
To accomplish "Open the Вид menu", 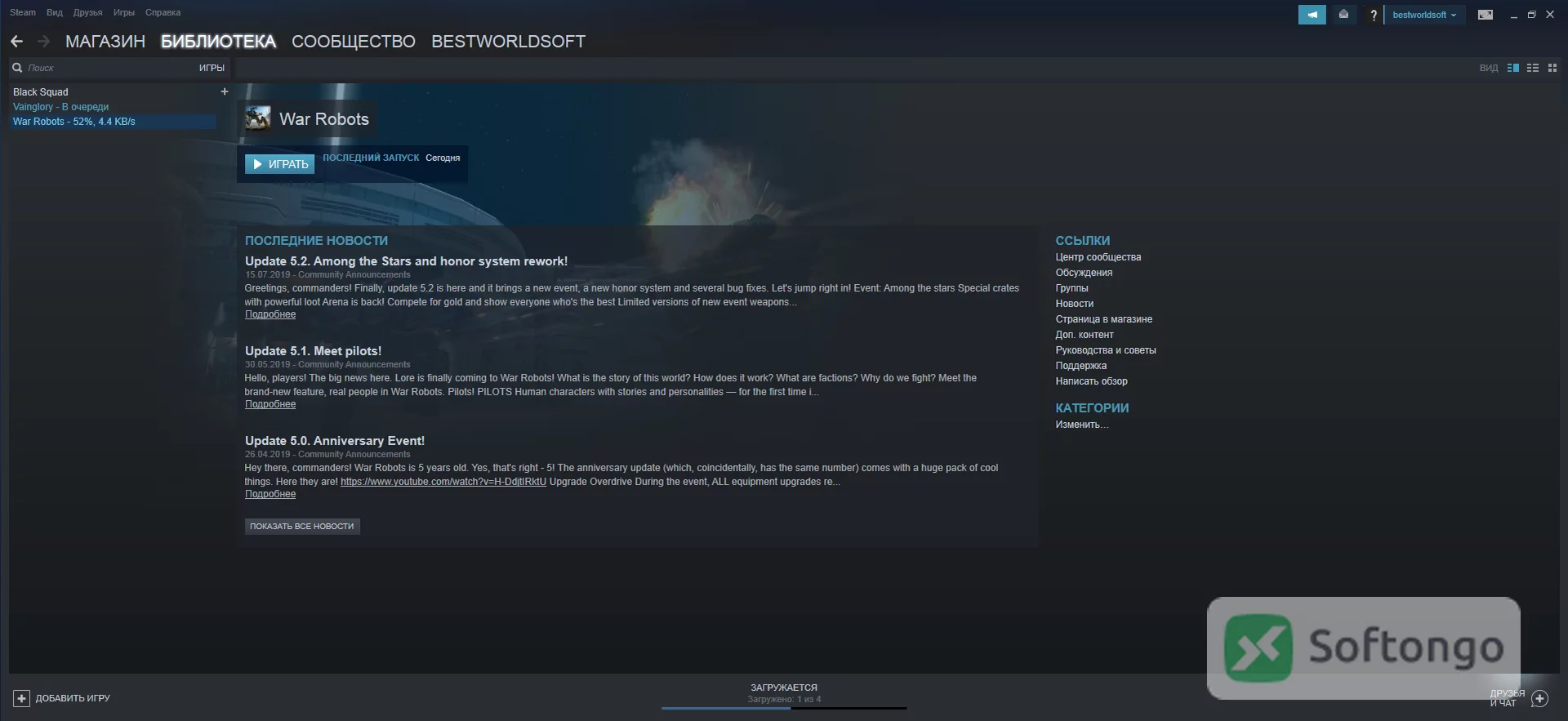I will [x=55, y=12].
